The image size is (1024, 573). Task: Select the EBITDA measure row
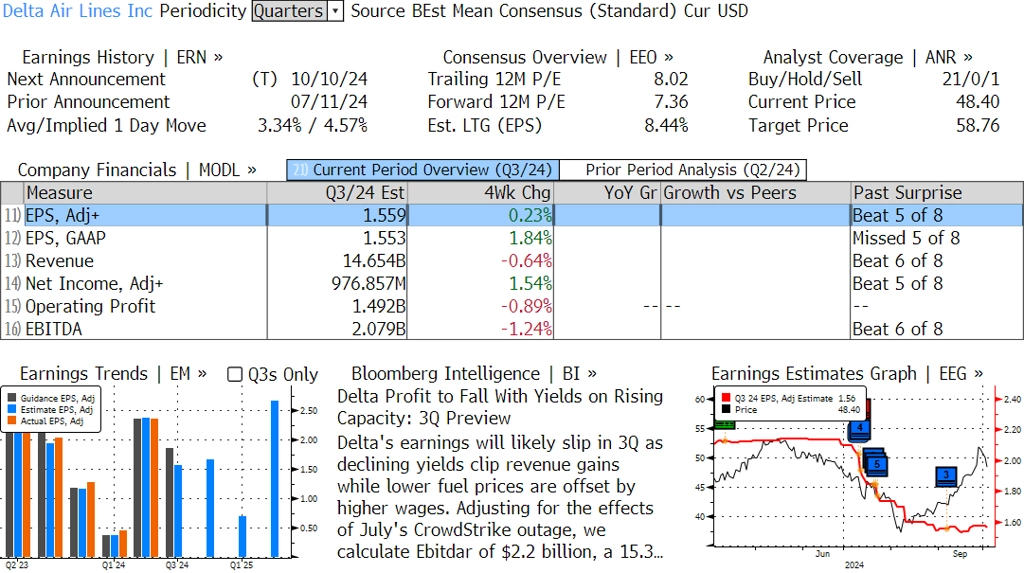point(512,329)
